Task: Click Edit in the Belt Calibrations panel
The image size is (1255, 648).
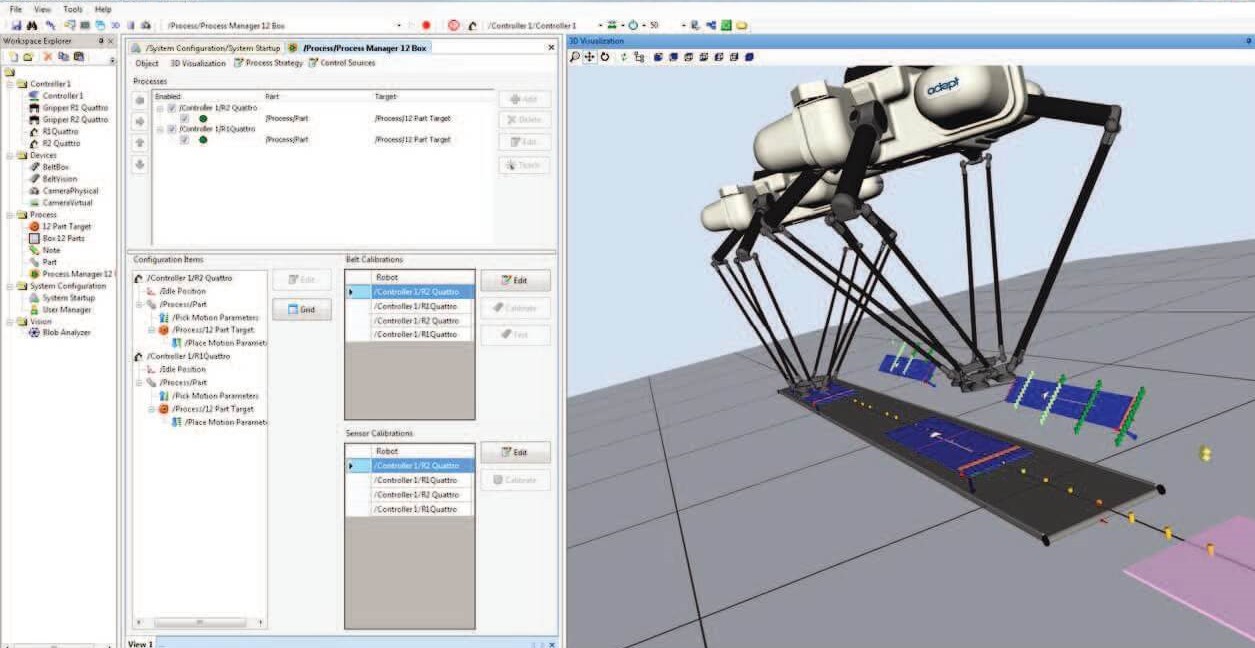Action: click(514, 280)
